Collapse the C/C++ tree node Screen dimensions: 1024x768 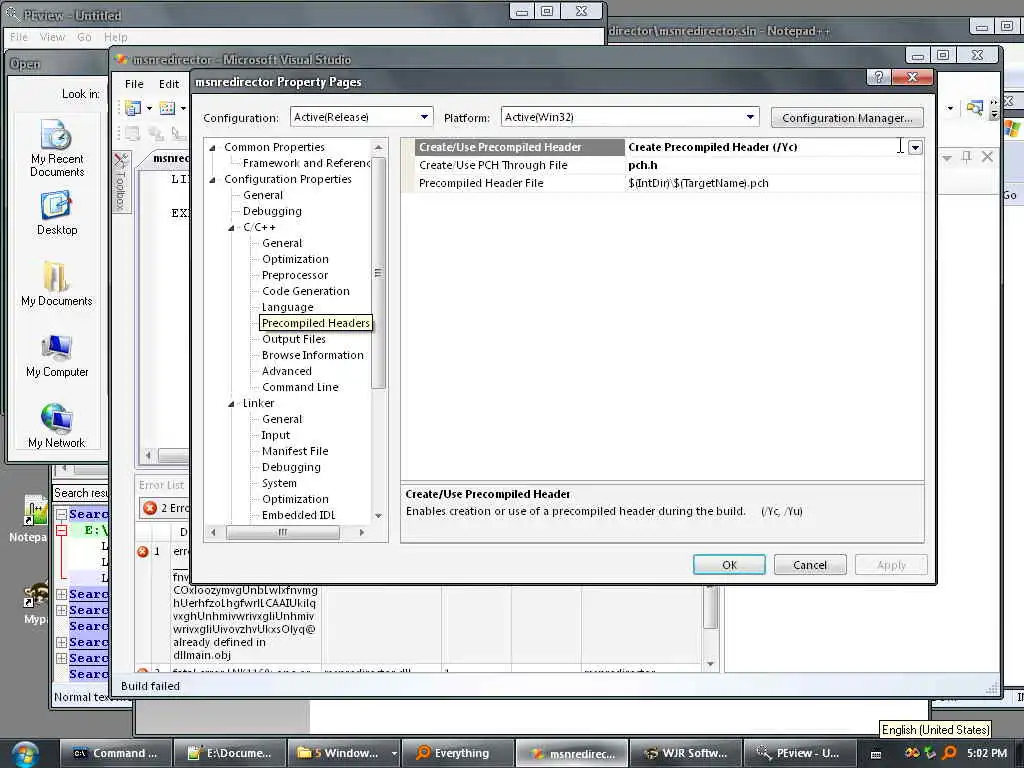(x=231, y=228)
